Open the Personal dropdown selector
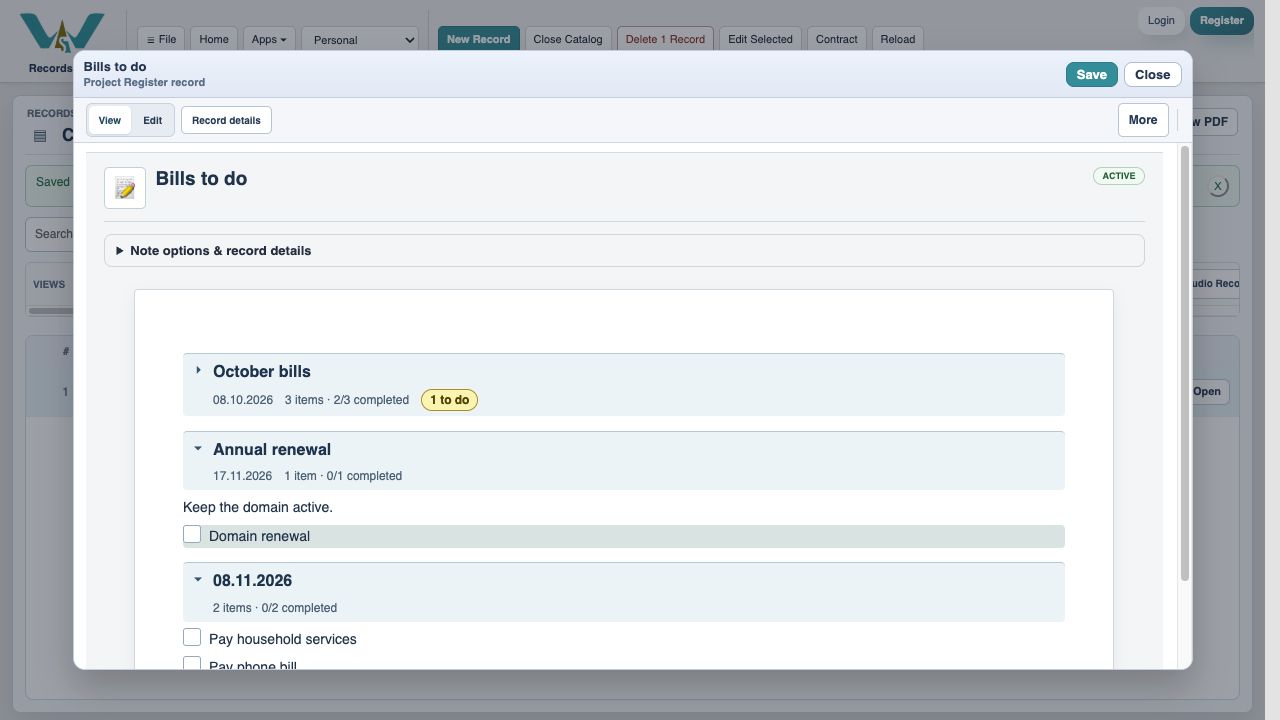1280x720 pixels. (x=360, y=39)
